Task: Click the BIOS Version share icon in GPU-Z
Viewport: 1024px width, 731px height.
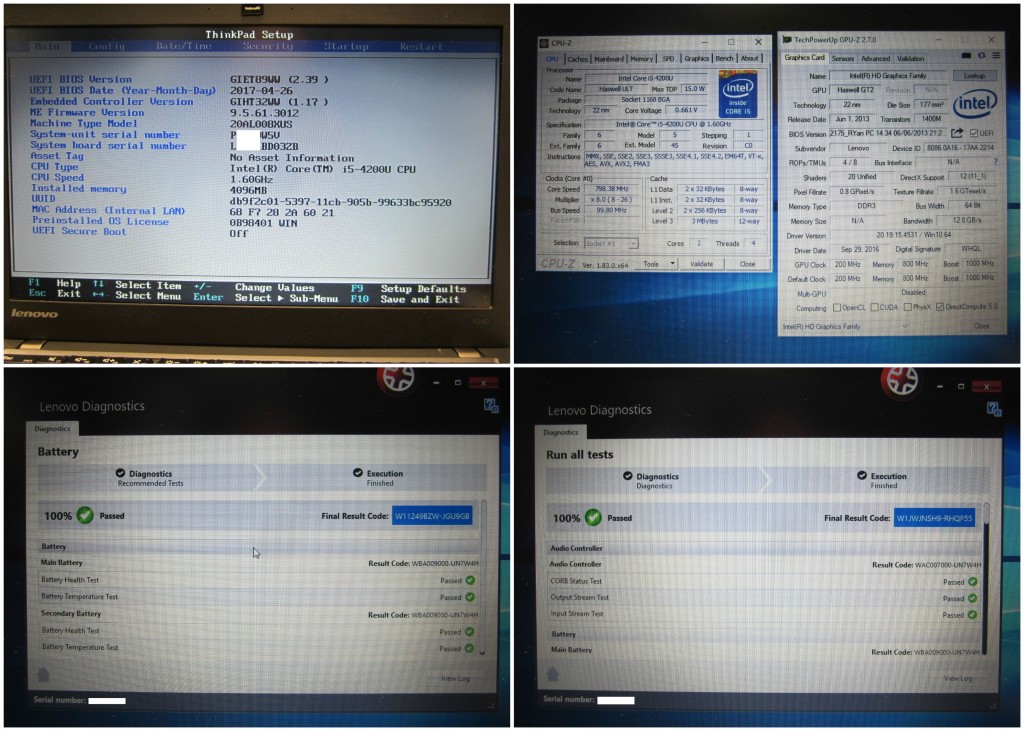Action: click(957, 133)
